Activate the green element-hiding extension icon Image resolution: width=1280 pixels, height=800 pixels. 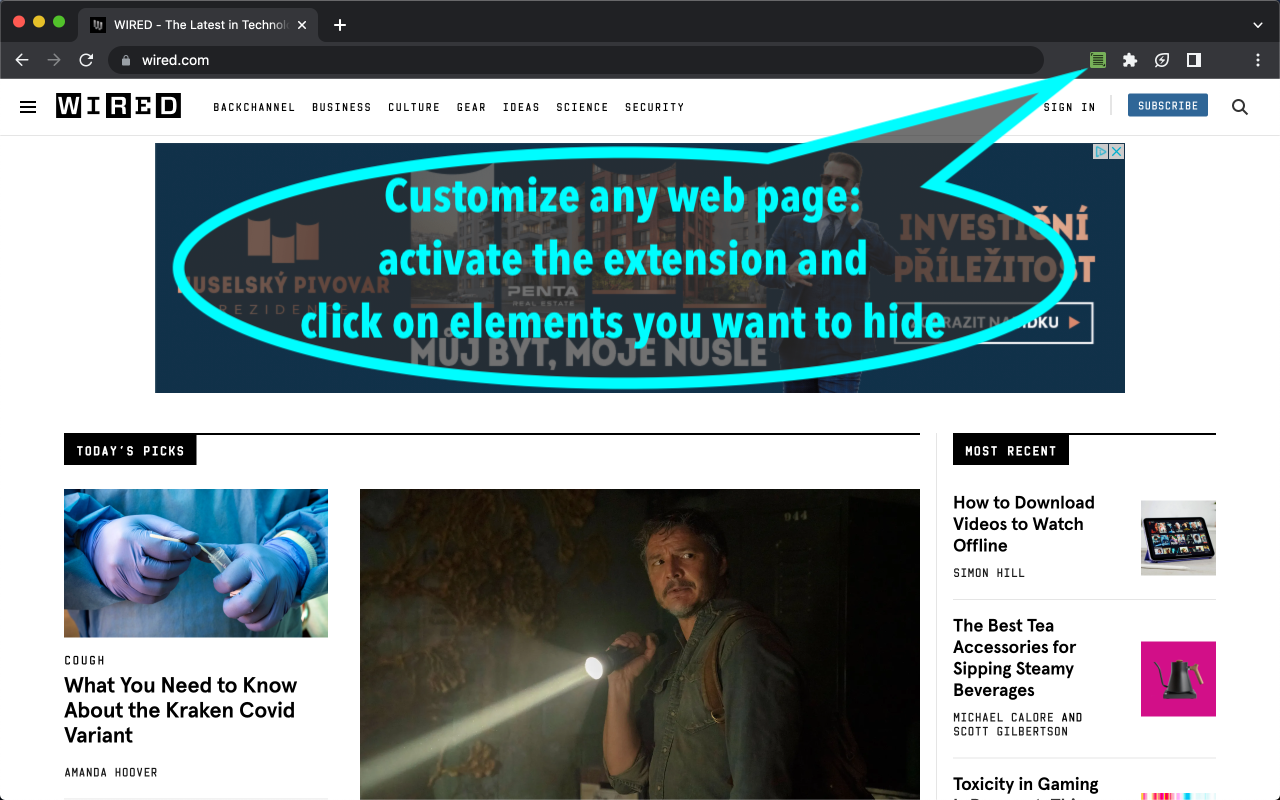pyautogui.click(x=1097, y=60)
